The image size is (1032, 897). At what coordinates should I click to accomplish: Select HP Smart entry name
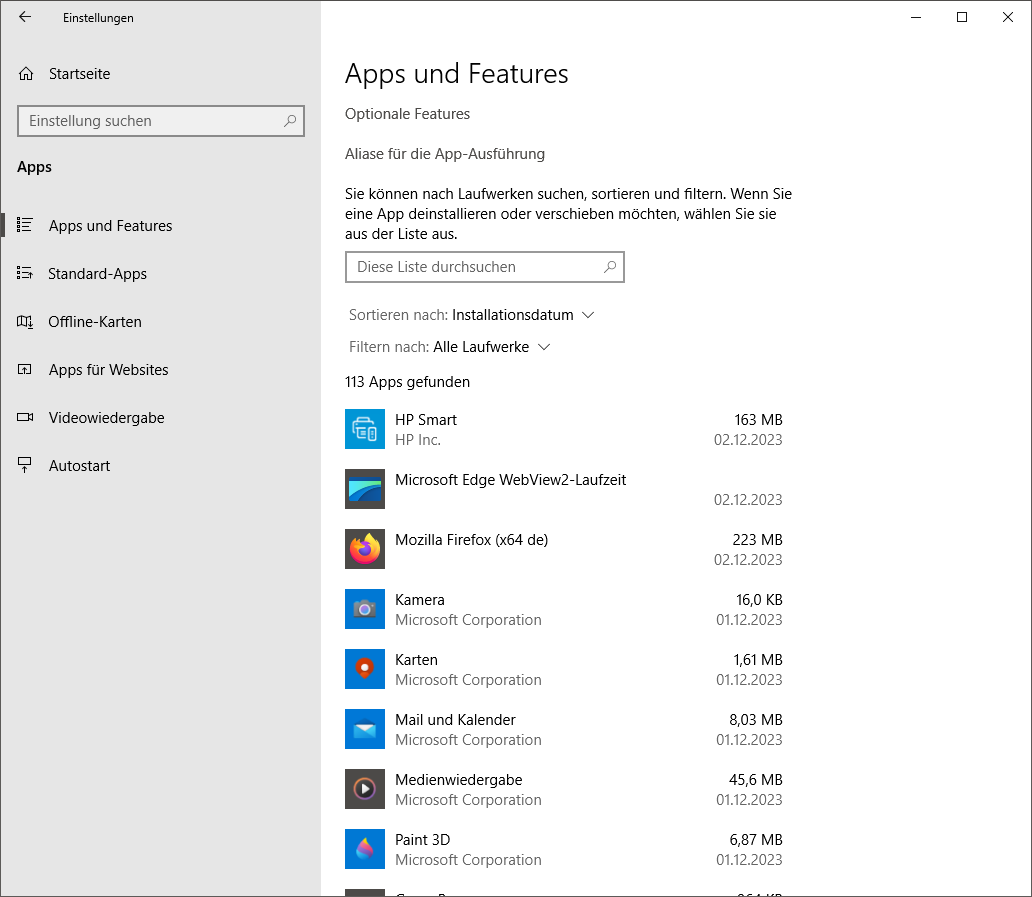[426, 420]
